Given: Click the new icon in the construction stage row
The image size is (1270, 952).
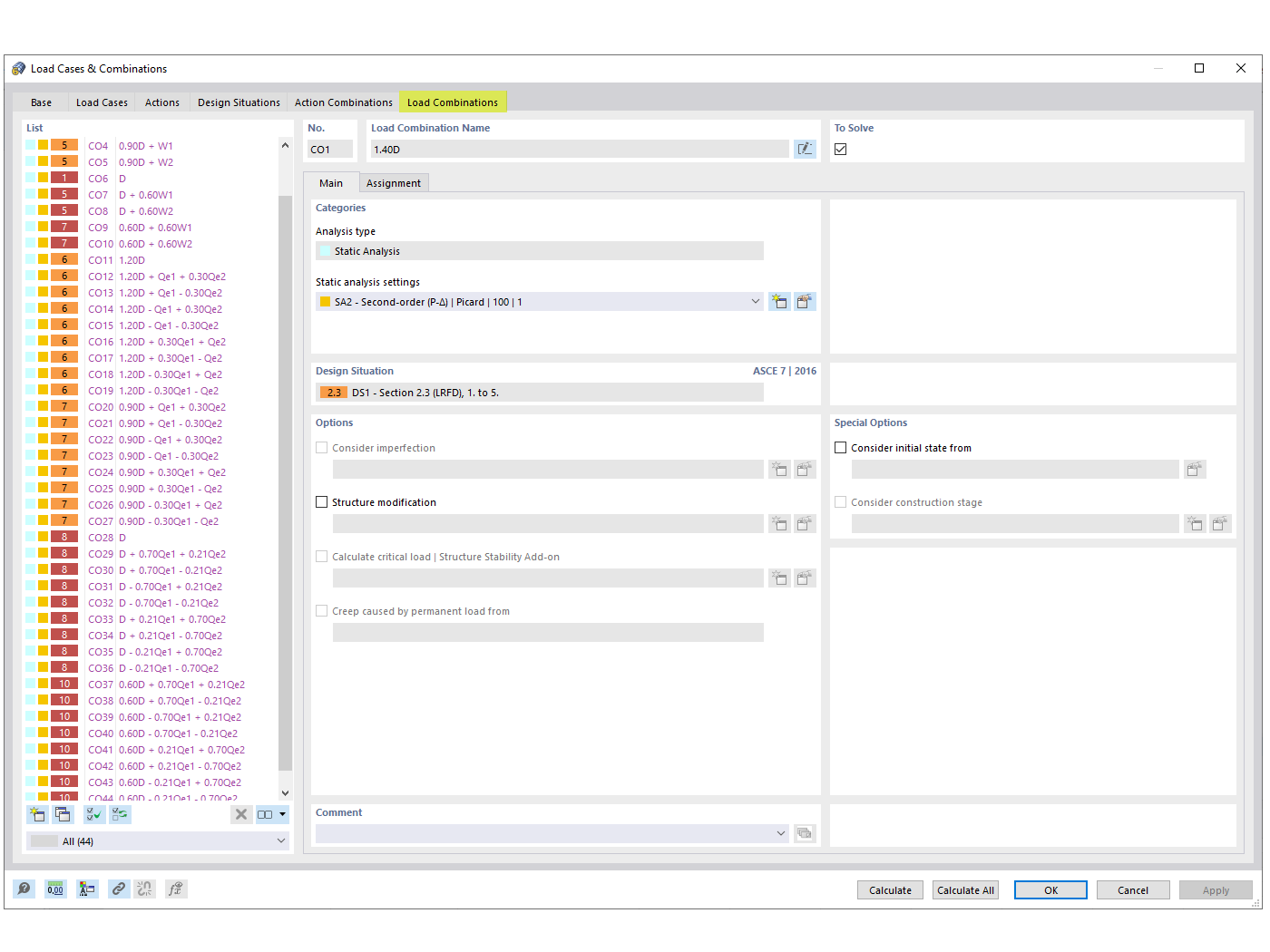Looking at the screenshot, I should 1195,524.
